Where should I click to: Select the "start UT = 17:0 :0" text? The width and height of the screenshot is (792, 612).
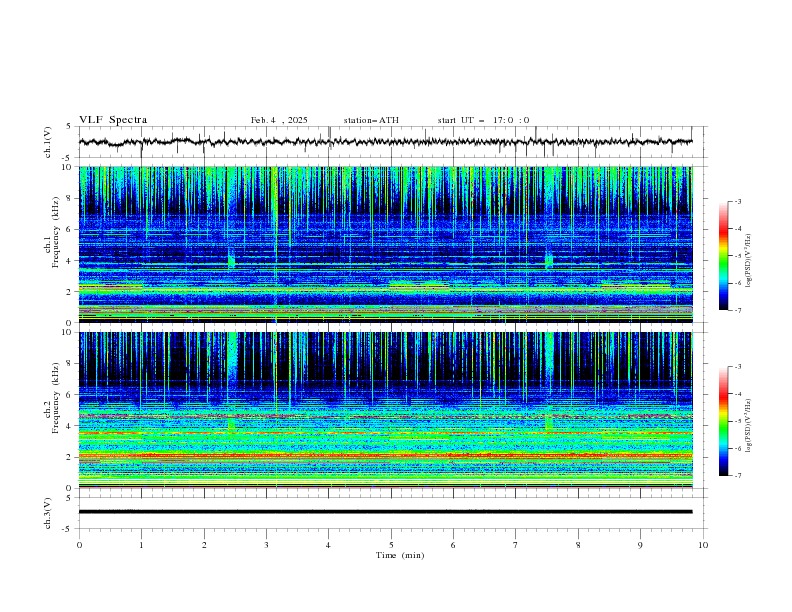click(483, 120)
